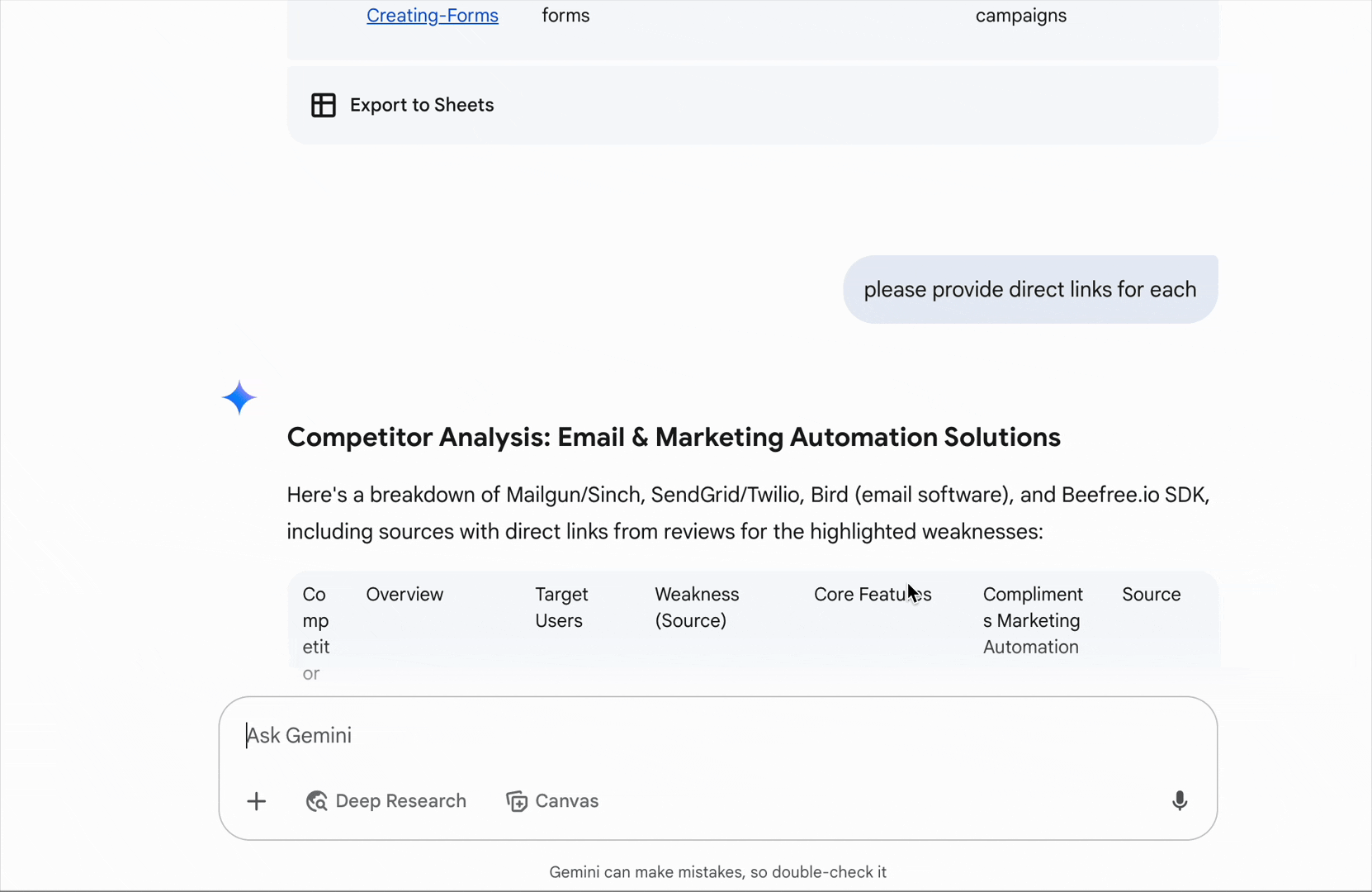Click the Competitor Analysis heading
Viewport: 1372px width, 892px height.
[673, 437]
